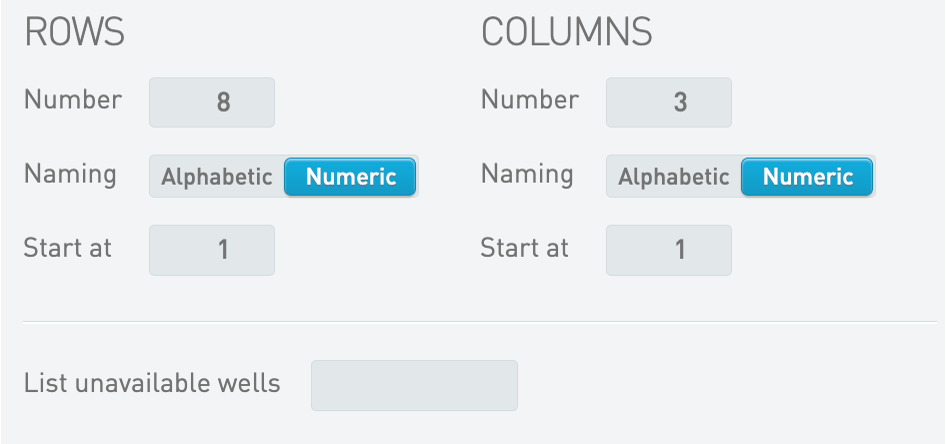Select Alphabetic naming for rows
946x444 pixels.
[217, 177]
